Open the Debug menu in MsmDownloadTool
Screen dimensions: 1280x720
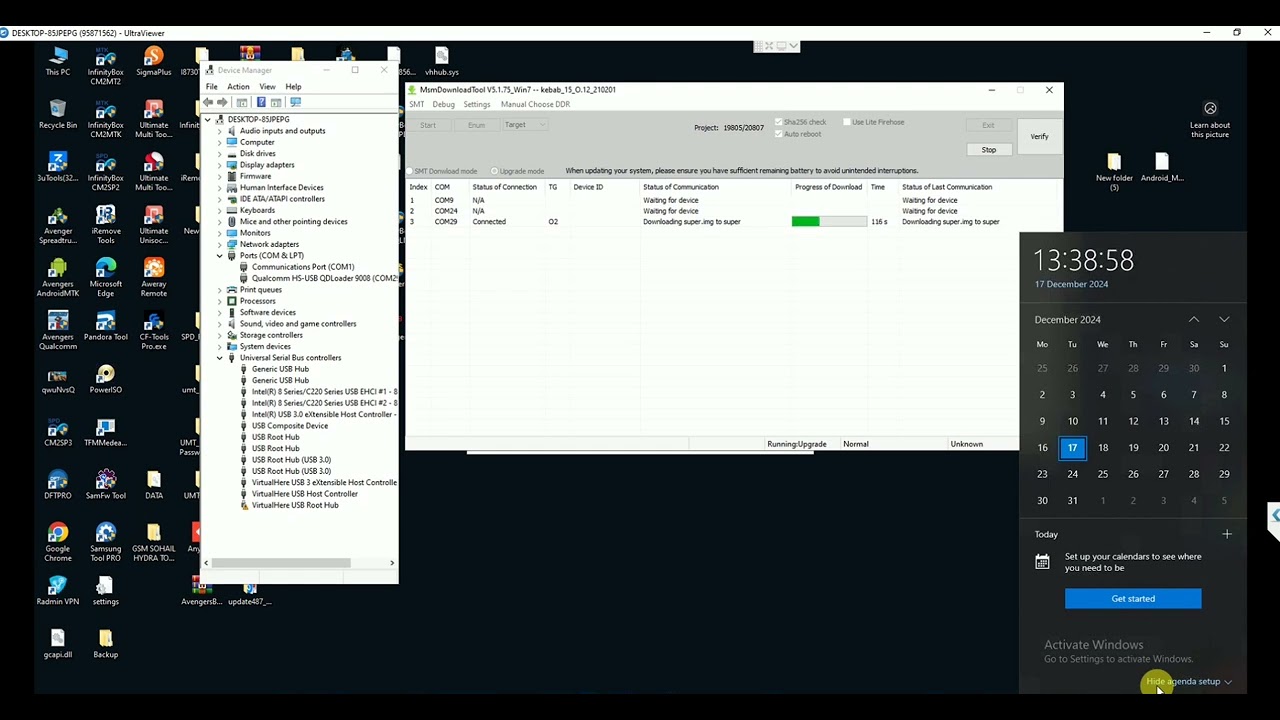coord(443,105)
